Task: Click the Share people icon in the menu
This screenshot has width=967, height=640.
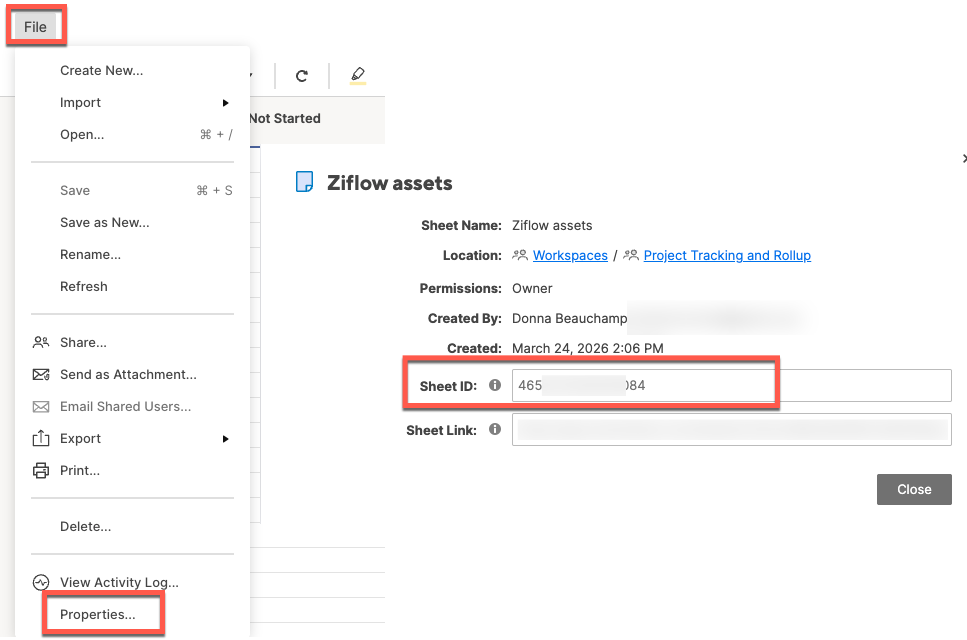Action: (41, 342)
